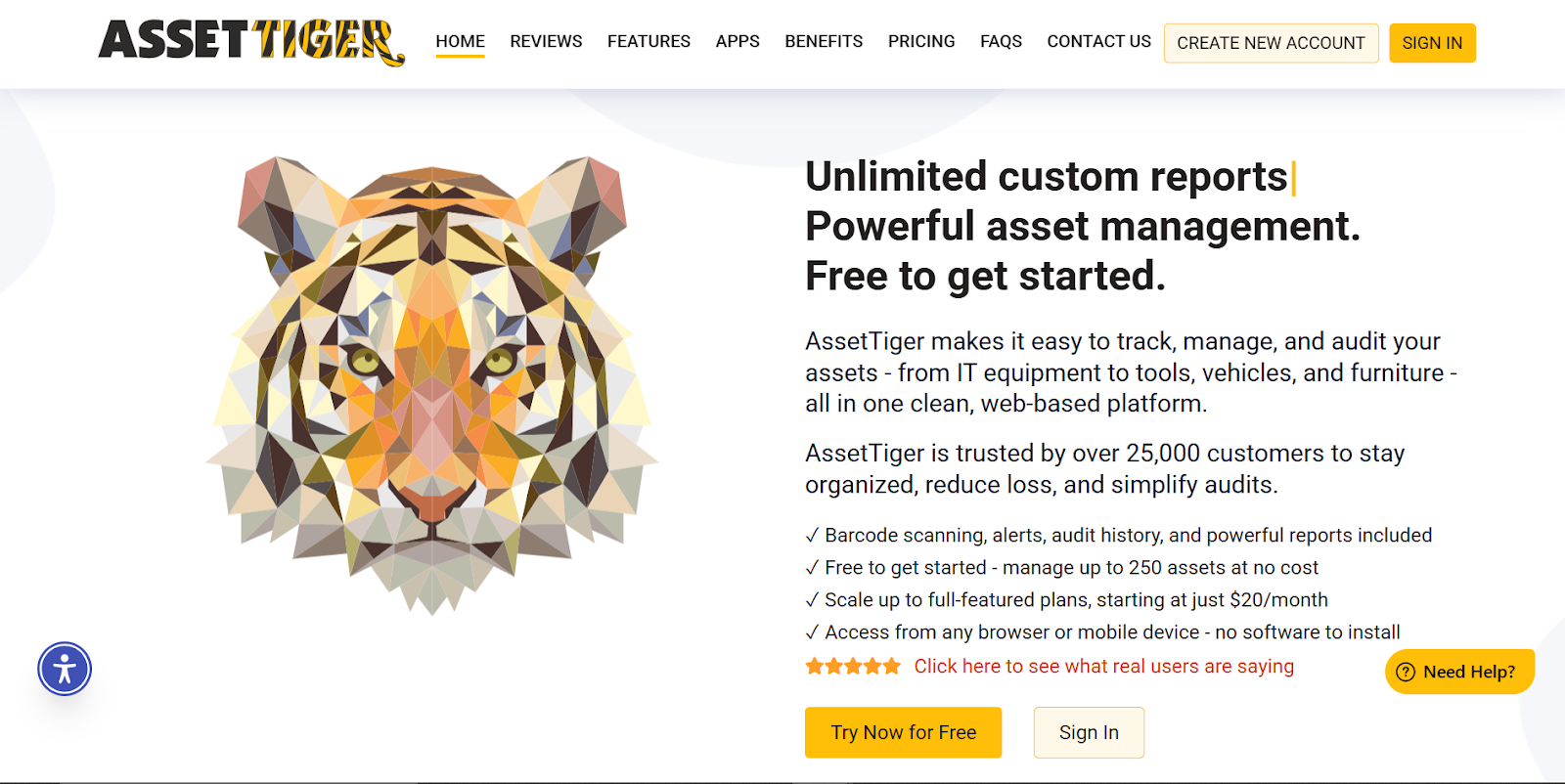Navigate to the Features section
This screenshot has width=1565, height=784.
(648, 41)
